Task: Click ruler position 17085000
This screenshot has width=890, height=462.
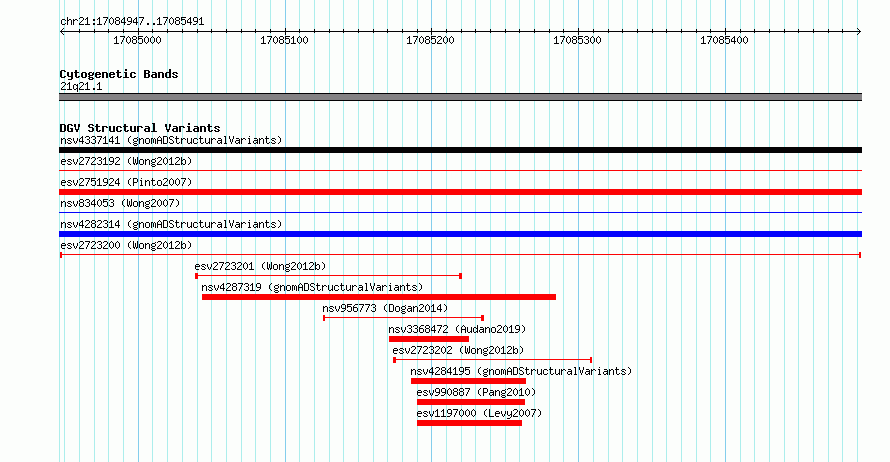Action: pyautogui.click(x=137, y=40)
